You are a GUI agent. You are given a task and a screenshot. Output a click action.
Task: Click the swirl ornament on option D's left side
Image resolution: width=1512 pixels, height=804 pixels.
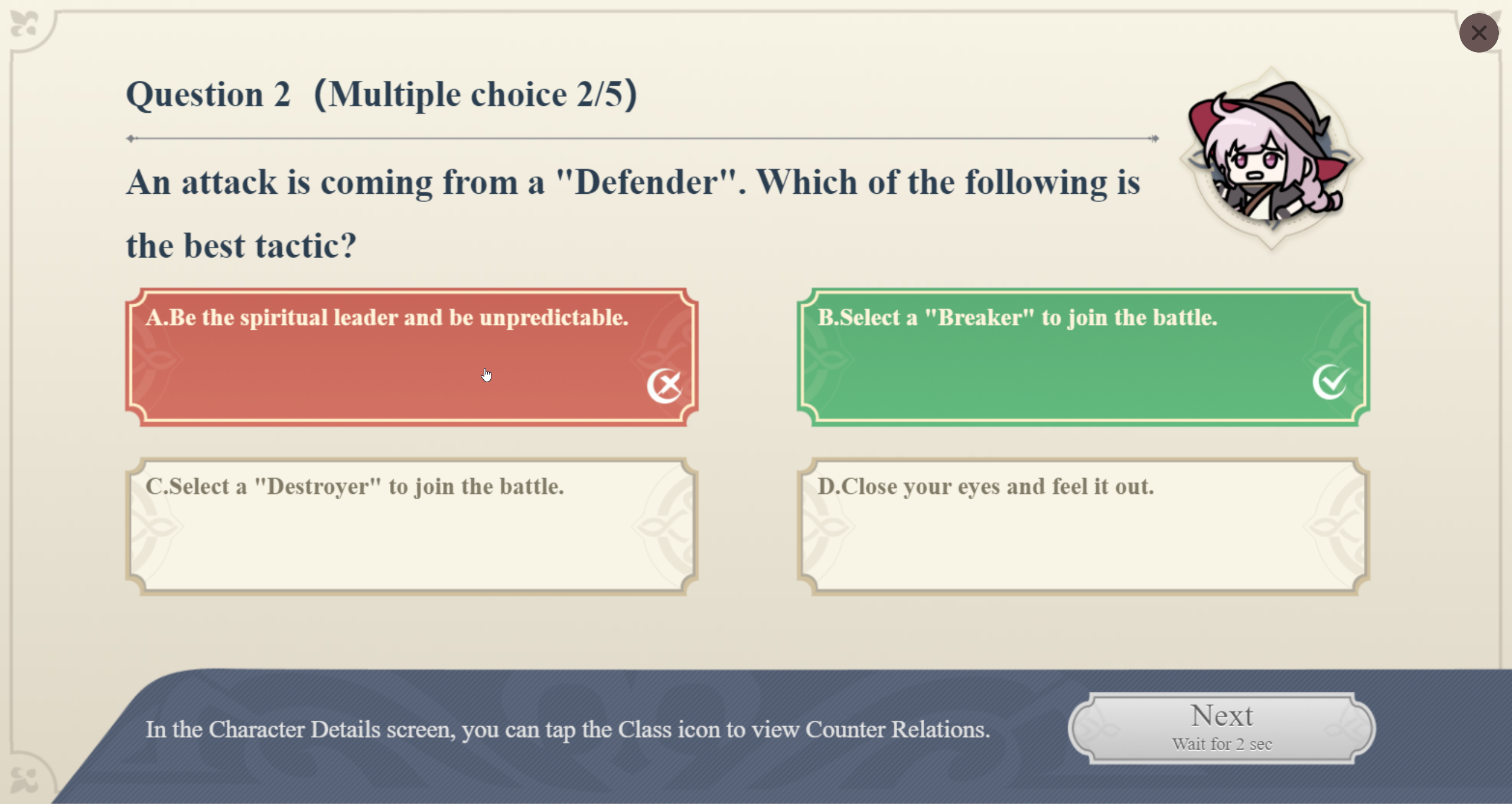(828, 526)
